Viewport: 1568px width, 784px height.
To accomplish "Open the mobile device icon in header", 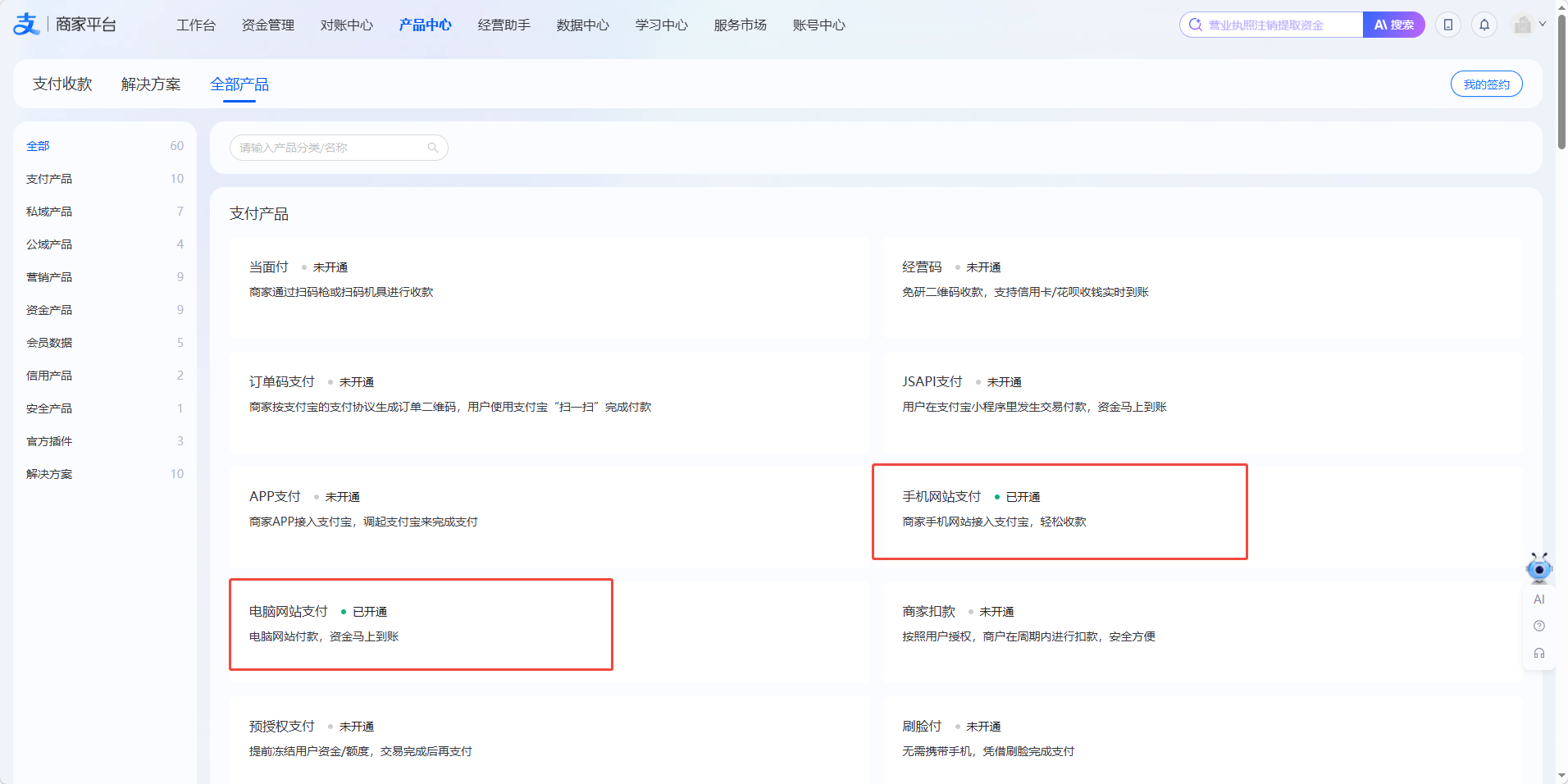I will coord(1448,25).
